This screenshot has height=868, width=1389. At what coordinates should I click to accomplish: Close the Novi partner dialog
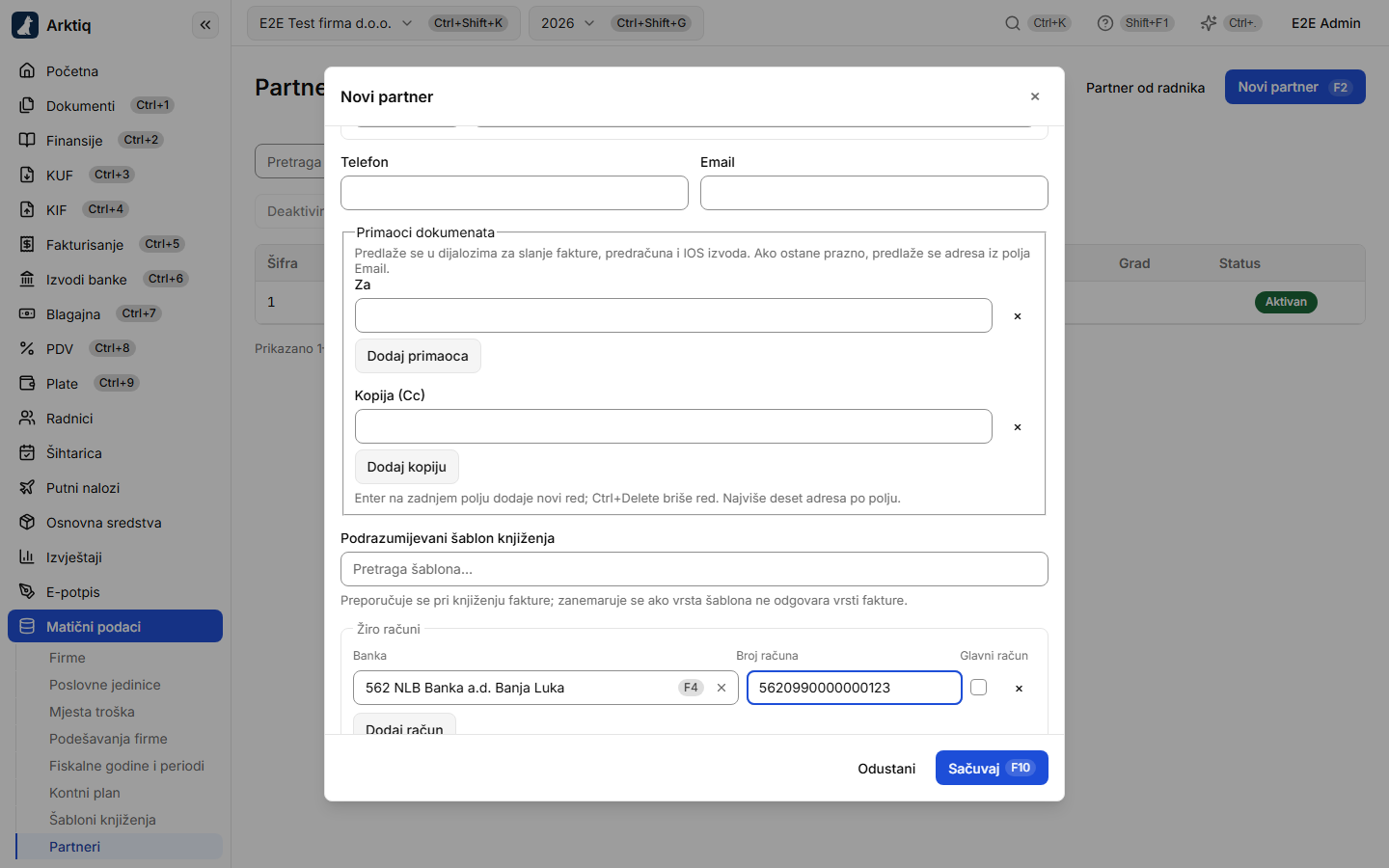(x=1035, y=96)
